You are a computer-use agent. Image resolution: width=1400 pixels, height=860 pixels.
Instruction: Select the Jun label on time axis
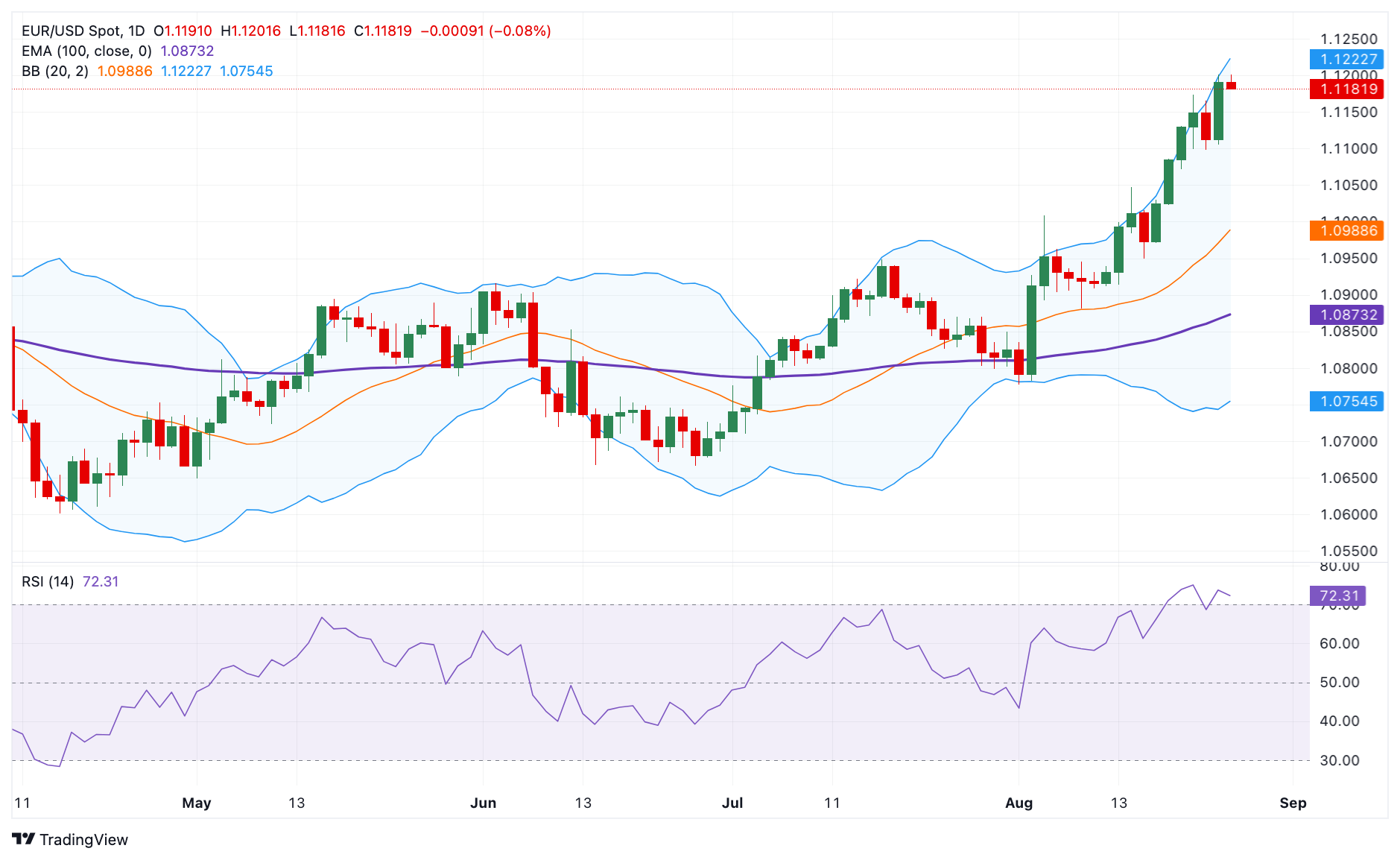click(483, 803)
